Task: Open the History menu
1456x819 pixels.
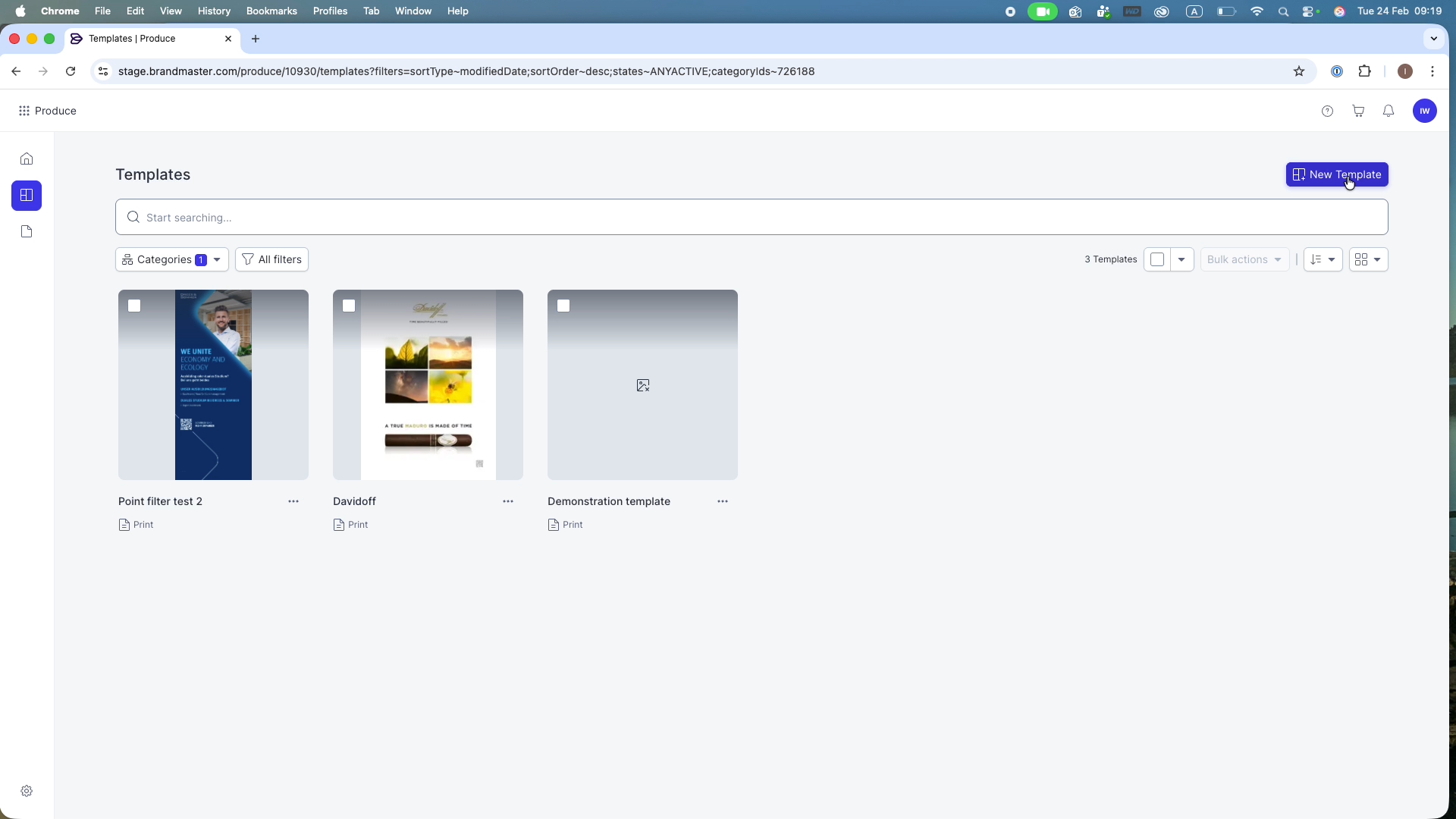Action: click(214, 11)
